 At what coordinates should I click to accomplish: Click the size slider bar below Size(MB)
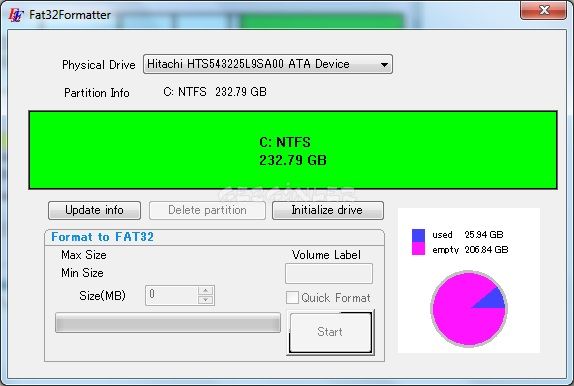click(168, 323)
